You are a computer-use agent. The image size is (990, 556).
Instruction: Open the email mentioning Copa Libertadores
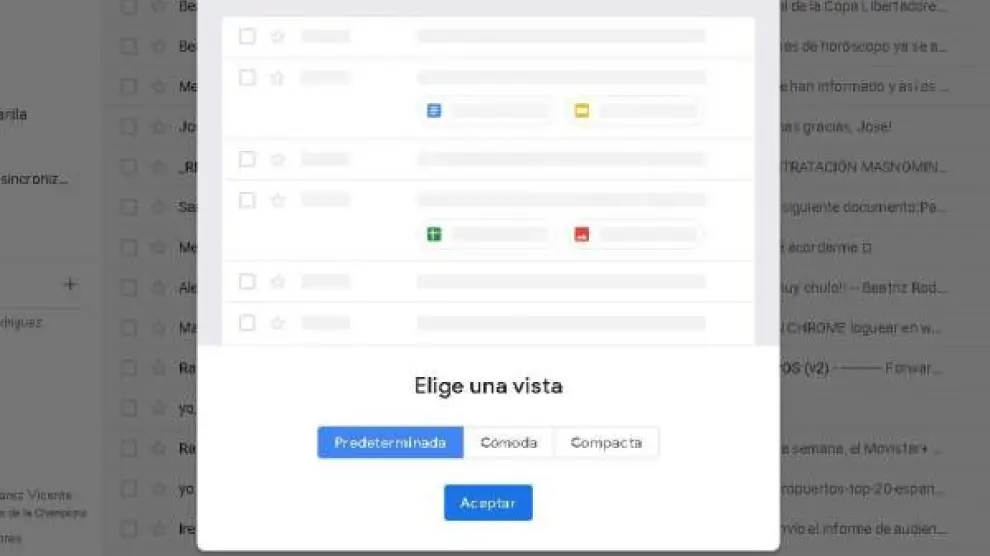[x=864, y=6]
